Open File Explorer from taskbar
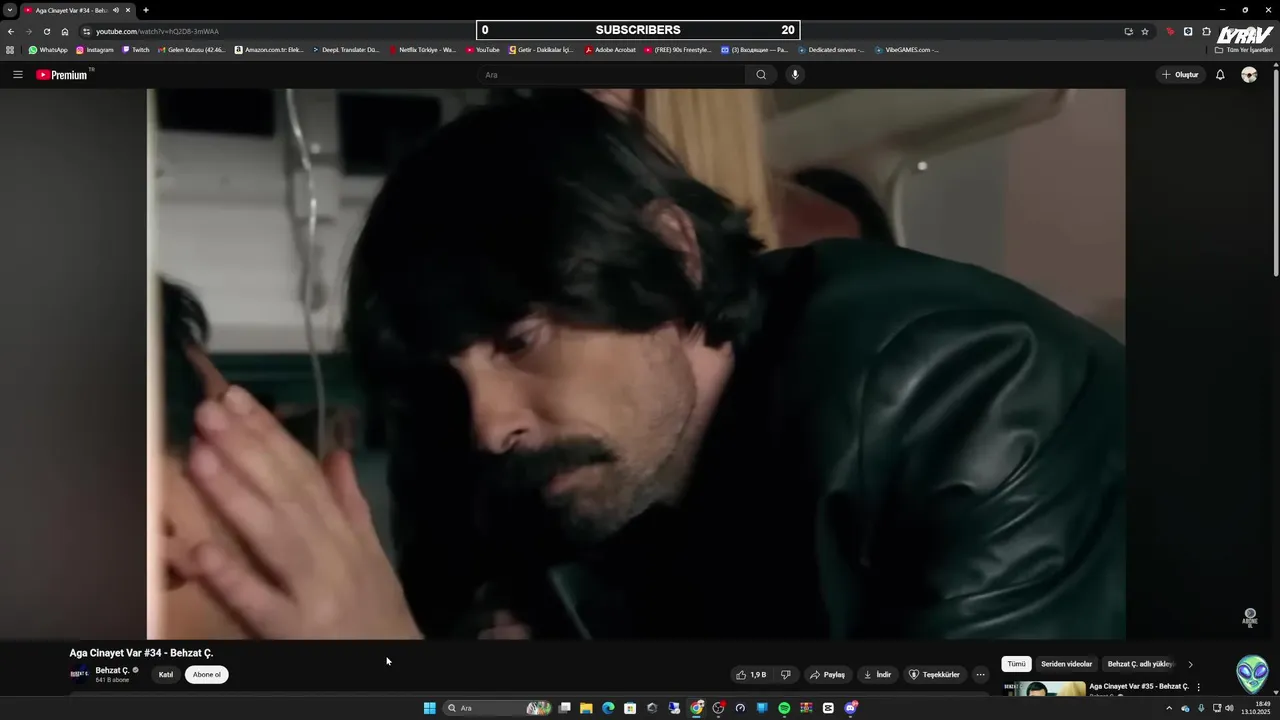The image size is (1280, 720). [x=586, y=708]
